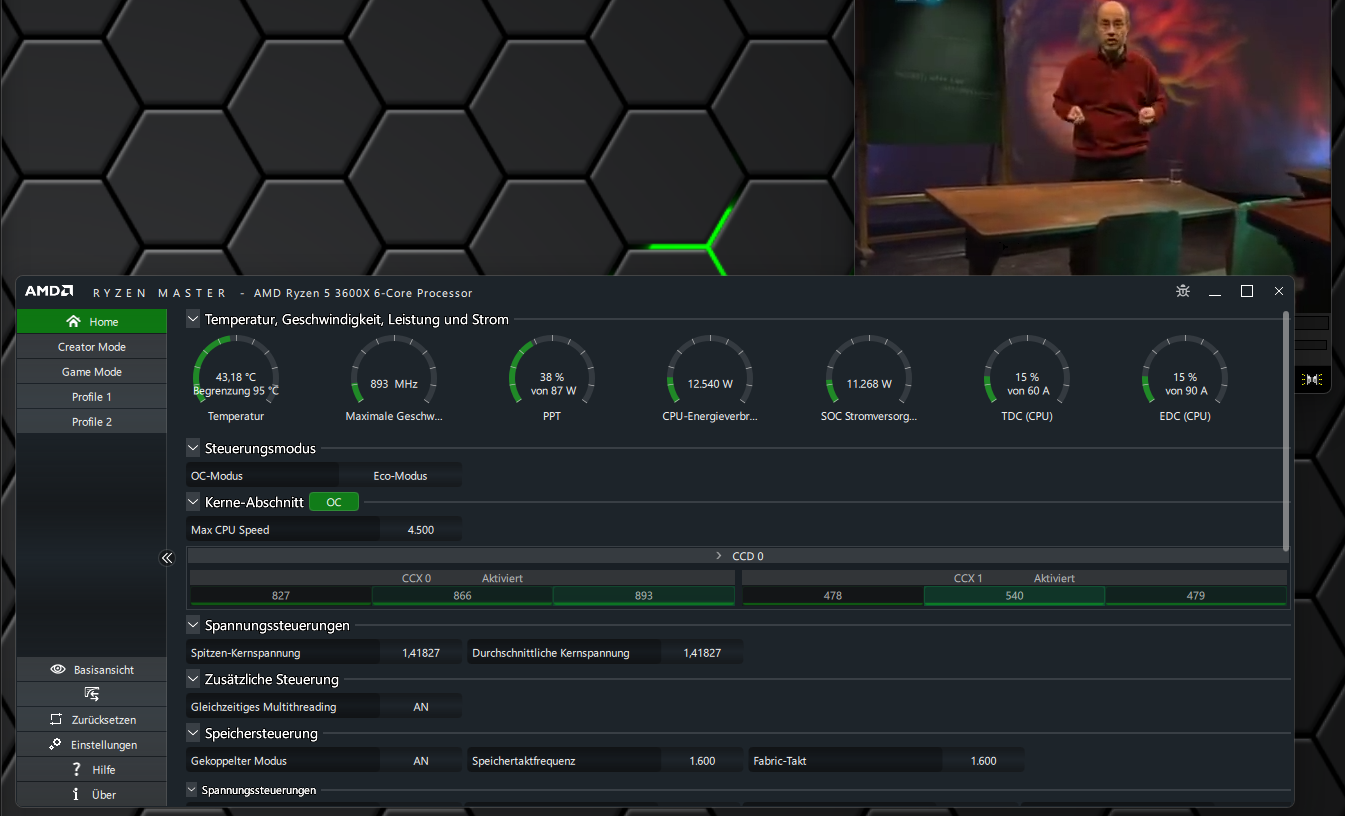Viewport: 1345px width, 816px height.
Task: Open the Über info page
Action: (92, 794)
